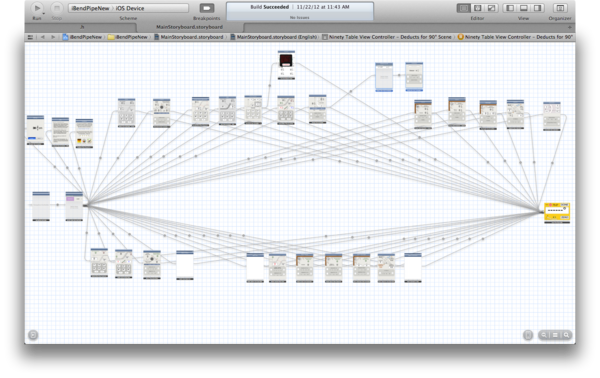Select the Standard editor button

463,8
